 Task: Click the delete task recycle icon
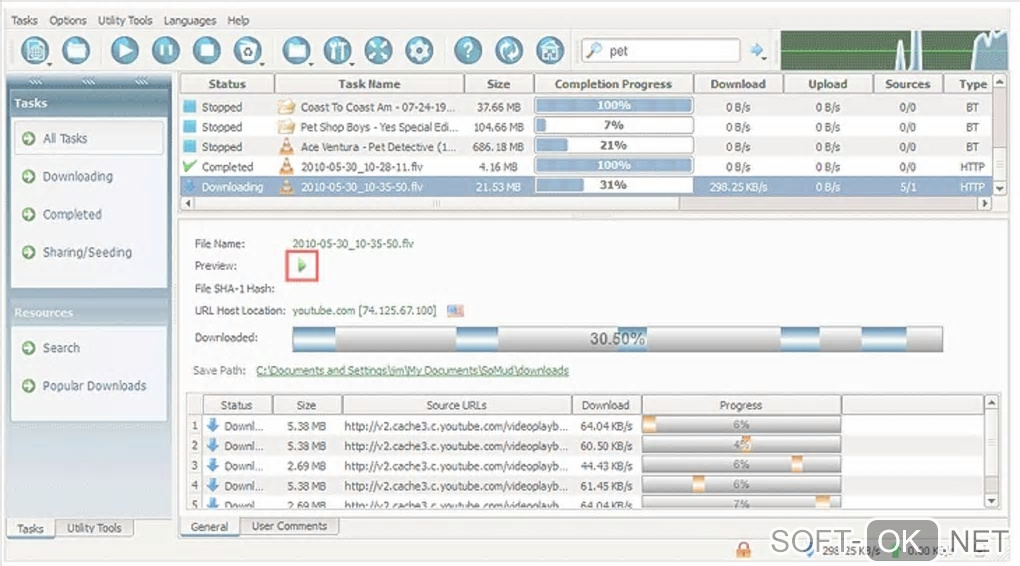(247, 50)
